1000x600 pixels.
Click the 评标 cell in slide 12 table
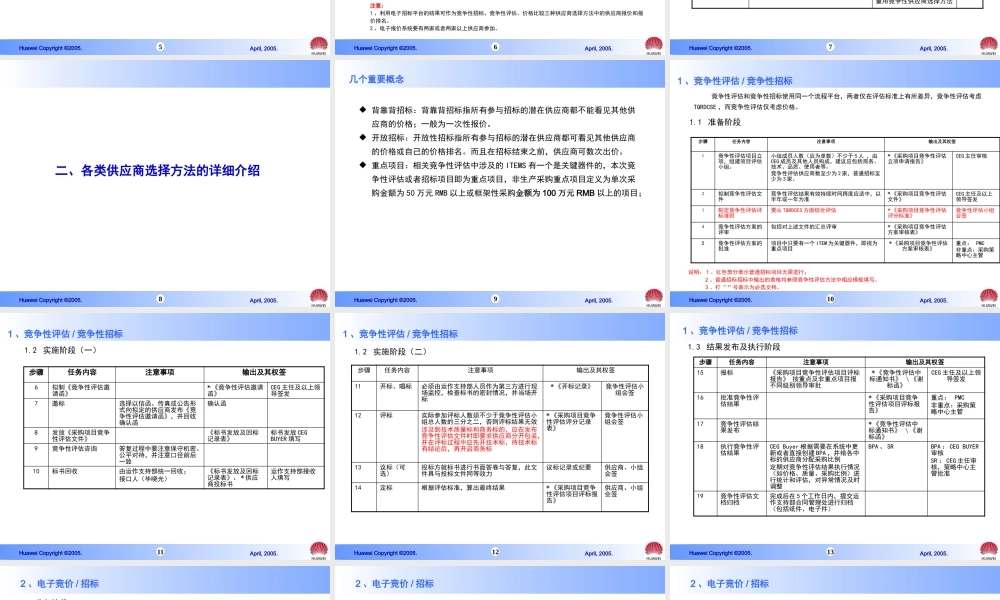click(x=397, y=435)
